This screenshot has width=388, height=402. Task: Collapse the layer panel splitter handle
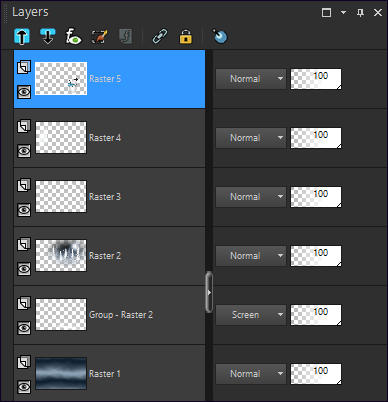209,292
